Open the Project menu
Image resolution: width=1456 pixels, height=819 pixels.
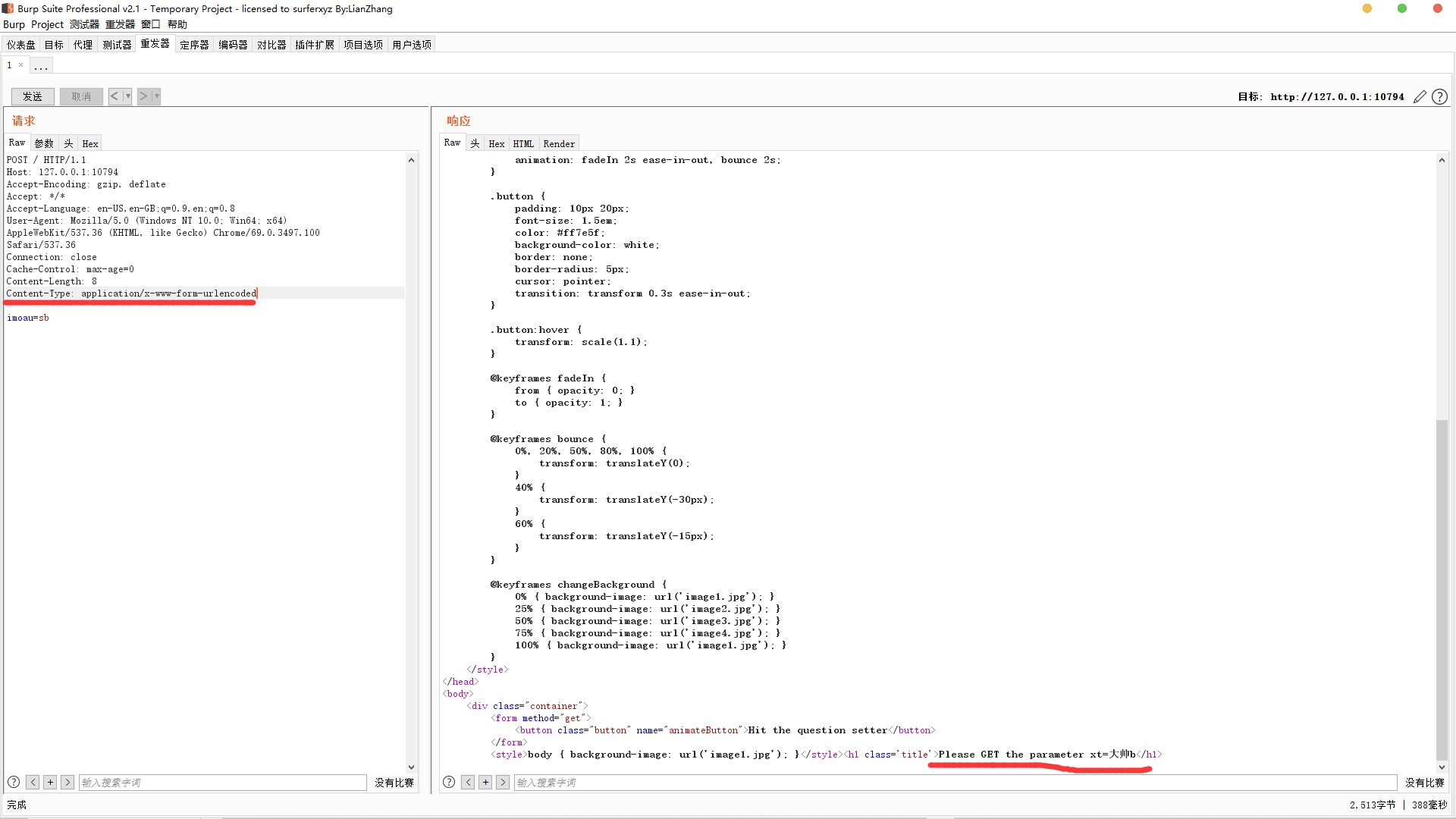[47, 24]
